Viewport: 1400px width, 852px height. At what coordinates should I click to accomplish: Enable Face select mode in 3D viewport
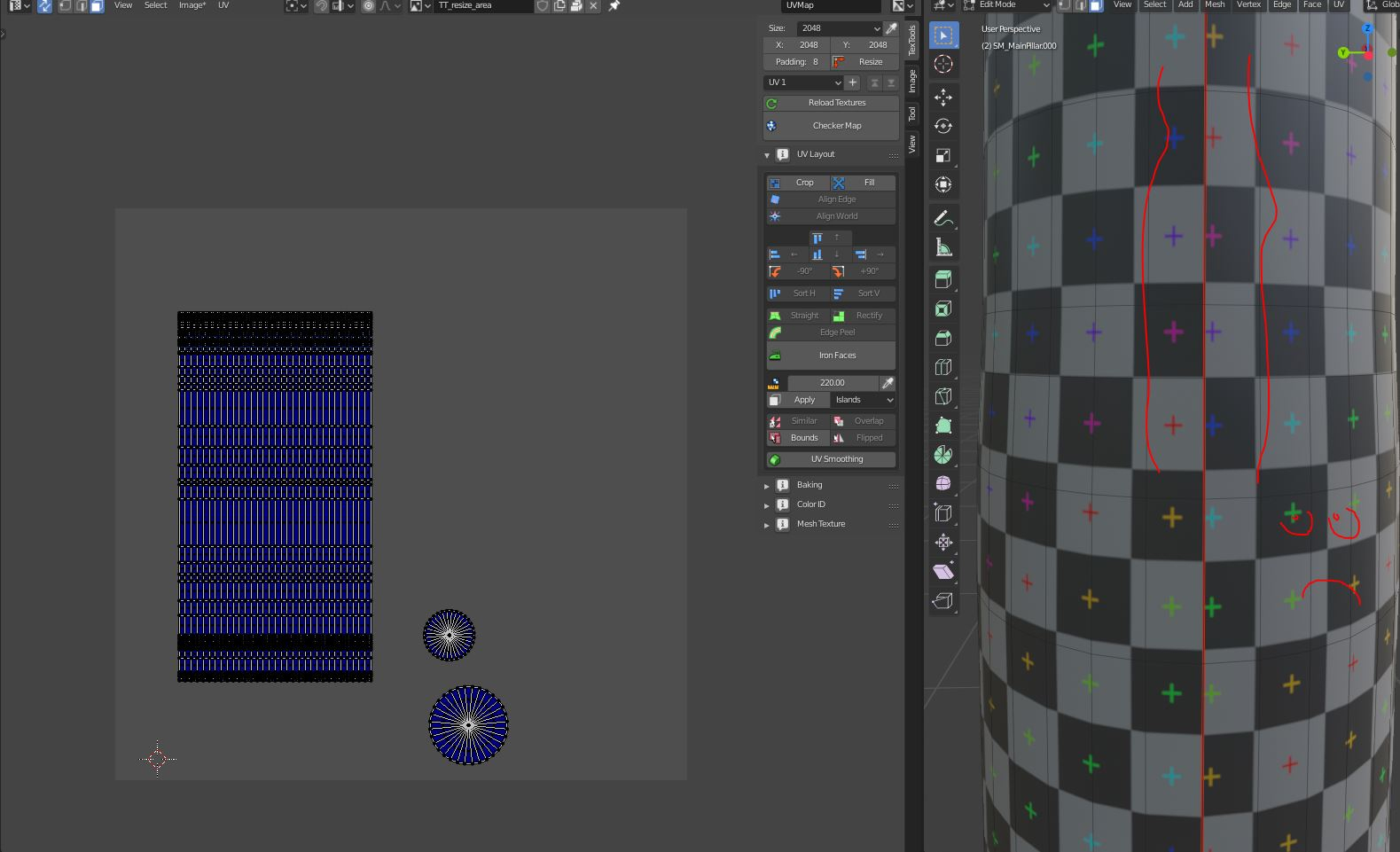tap(1096, 5)
